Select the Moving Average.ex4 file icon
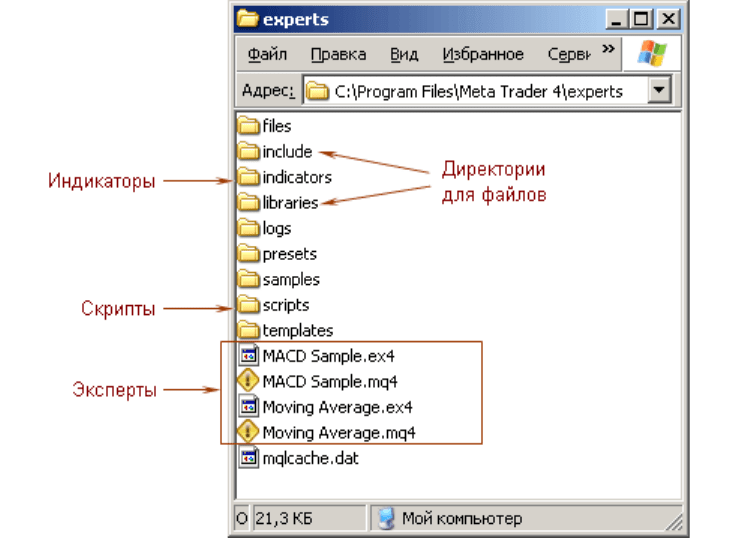The image size is (750, 538). pos(248,407)
